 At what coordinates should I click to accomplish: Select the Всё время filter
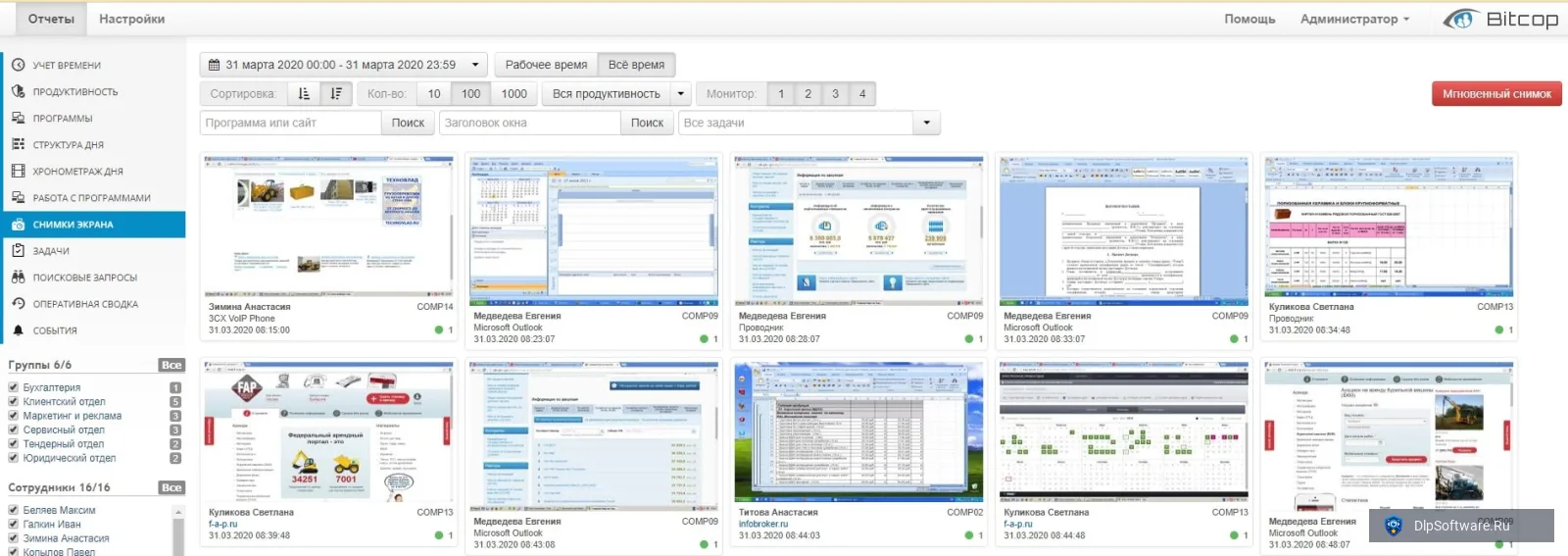click(636, 65)
